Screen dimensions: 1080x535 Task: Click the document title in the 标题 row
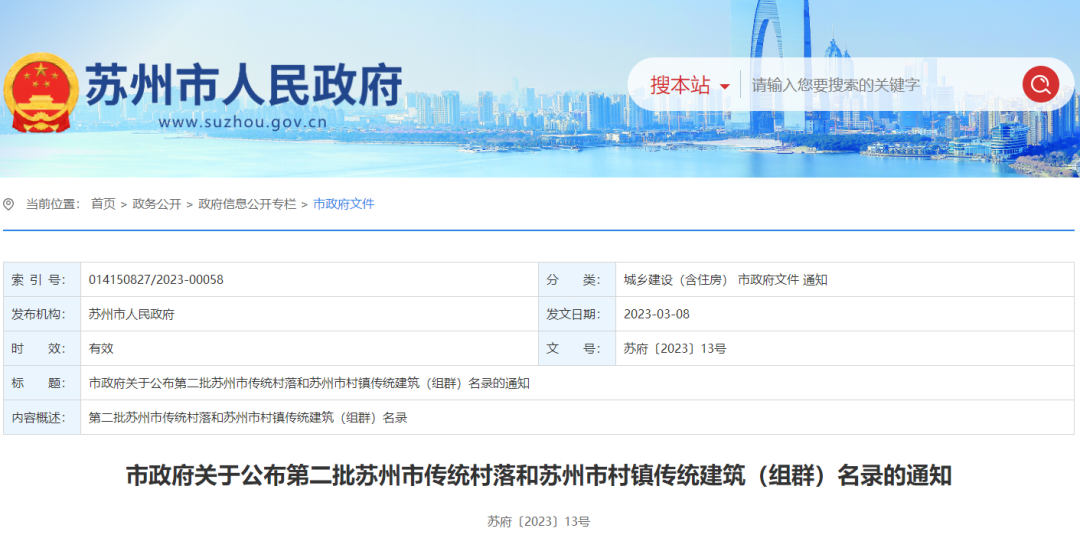pos(308,383)
